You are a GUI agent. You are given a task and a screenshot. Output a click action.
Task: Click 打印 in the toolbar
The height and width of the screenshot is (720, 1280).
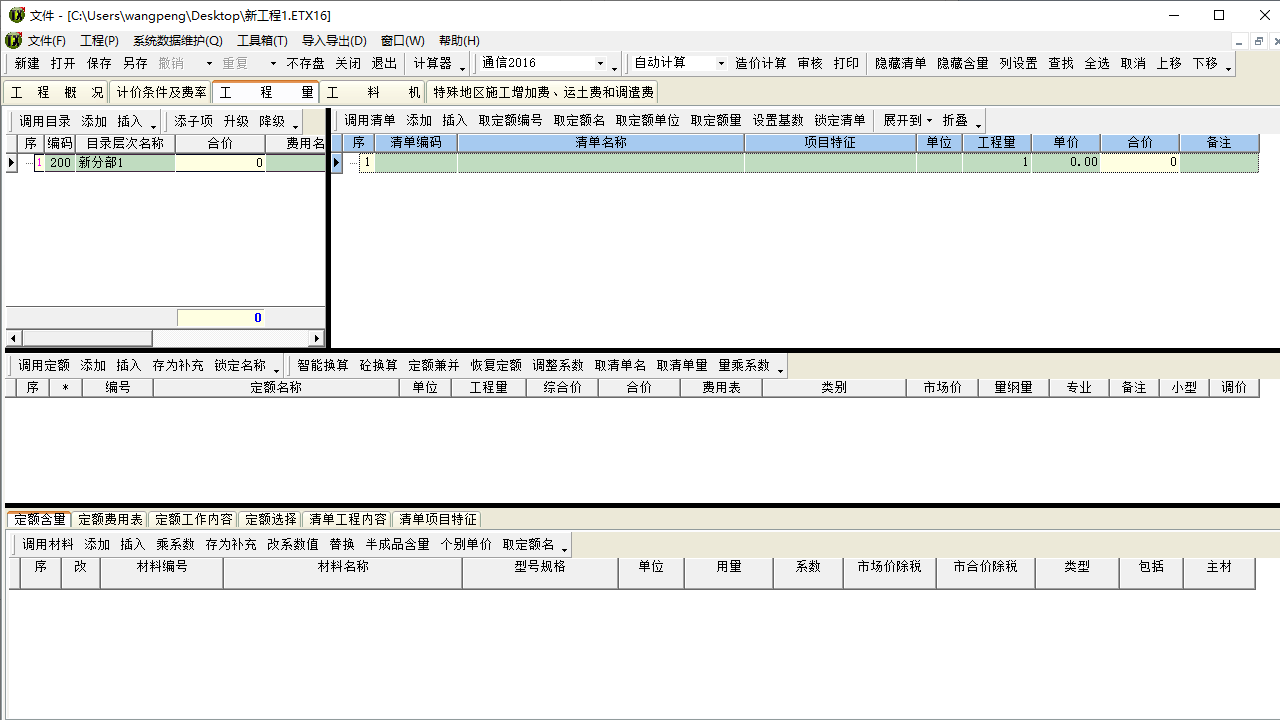[846, 63]
